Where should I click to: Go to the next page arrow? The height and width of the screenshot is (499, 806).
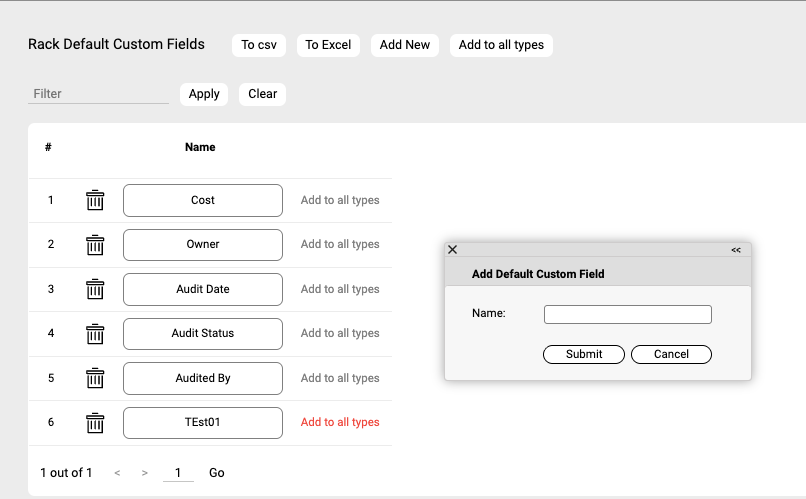(145, 473)
